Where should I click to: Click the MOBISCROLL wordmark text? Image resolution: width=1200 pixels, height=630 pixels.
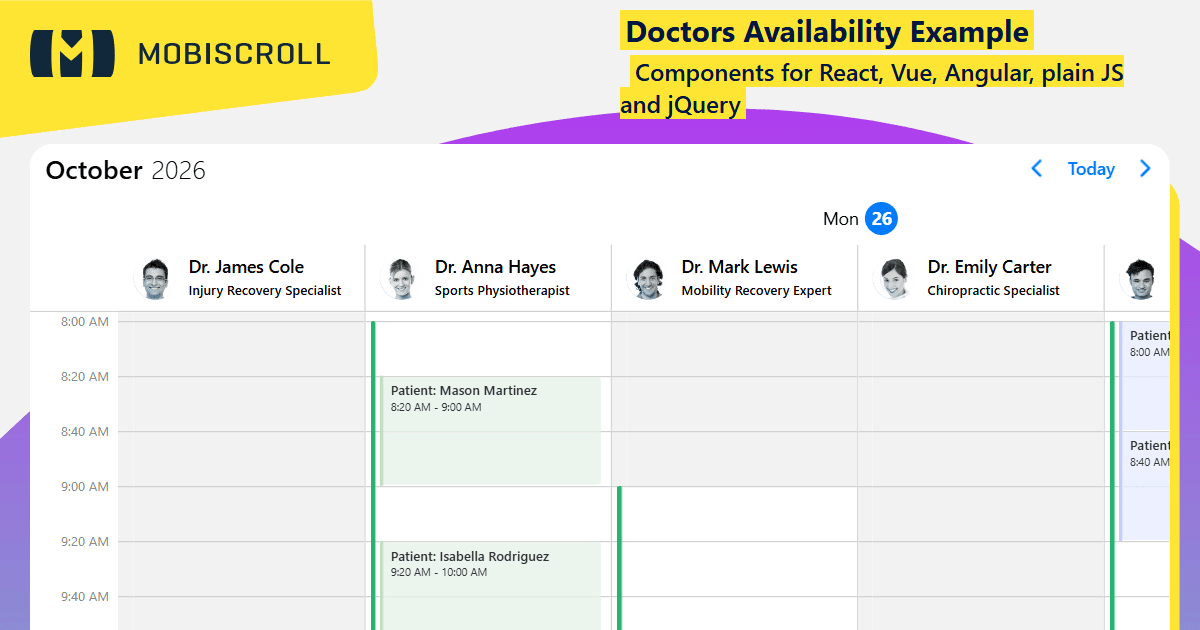coord(234,53)
